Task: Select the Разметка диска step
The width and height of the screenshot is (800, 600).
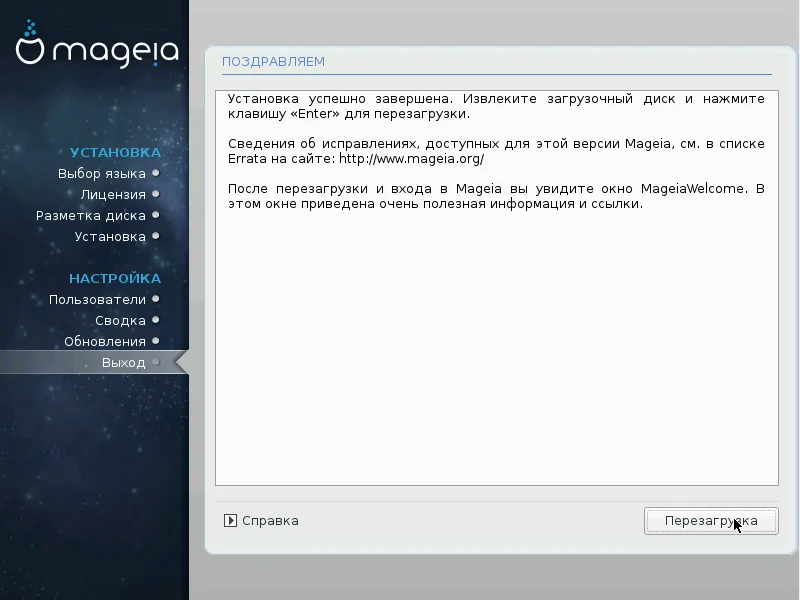Action: [x=91, y=216]
